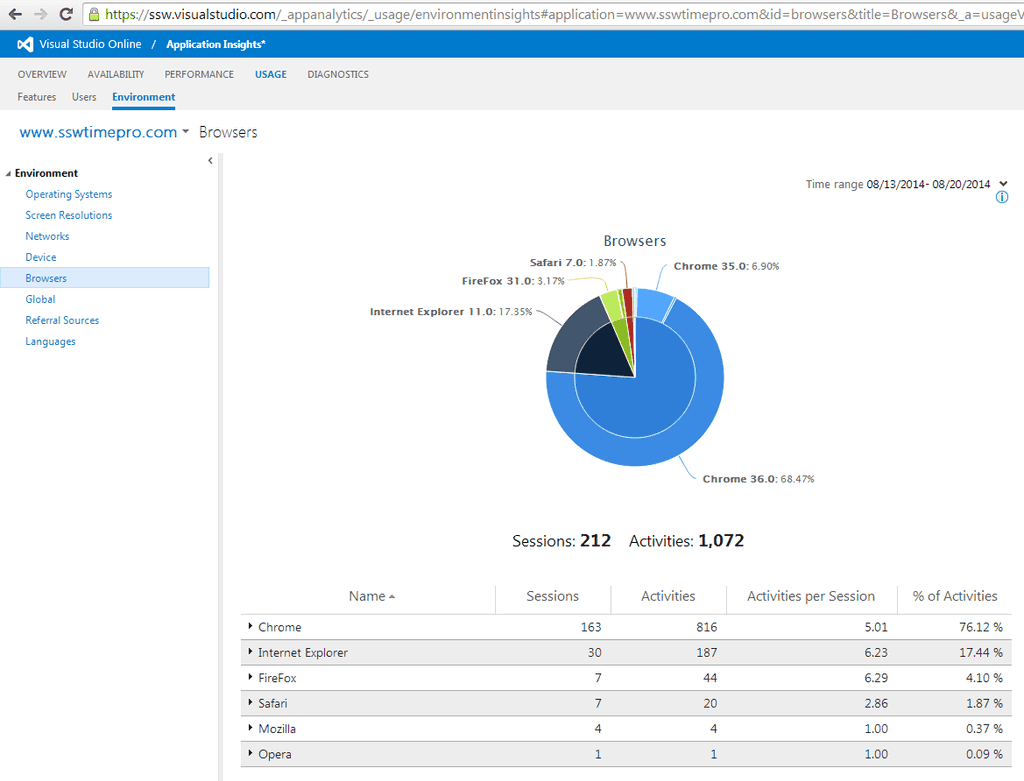Open the Time range dropdown

coord(1003,184)
